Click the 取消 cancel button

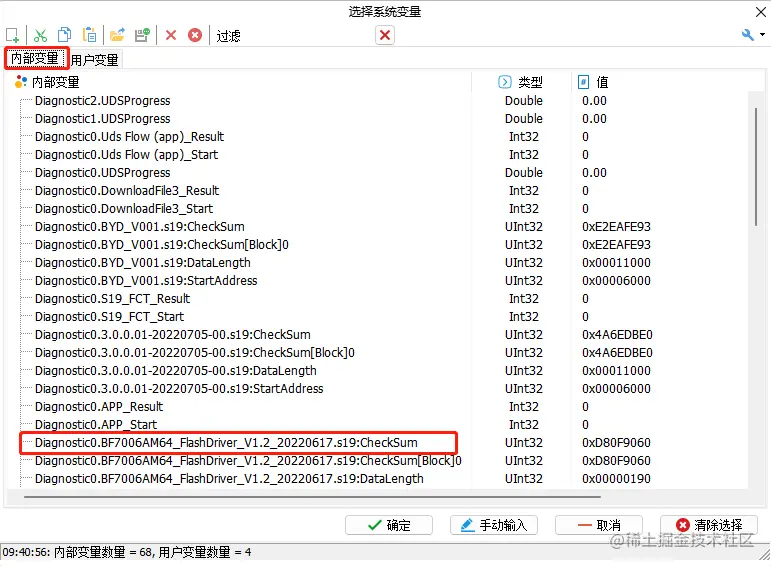point(599,525)
